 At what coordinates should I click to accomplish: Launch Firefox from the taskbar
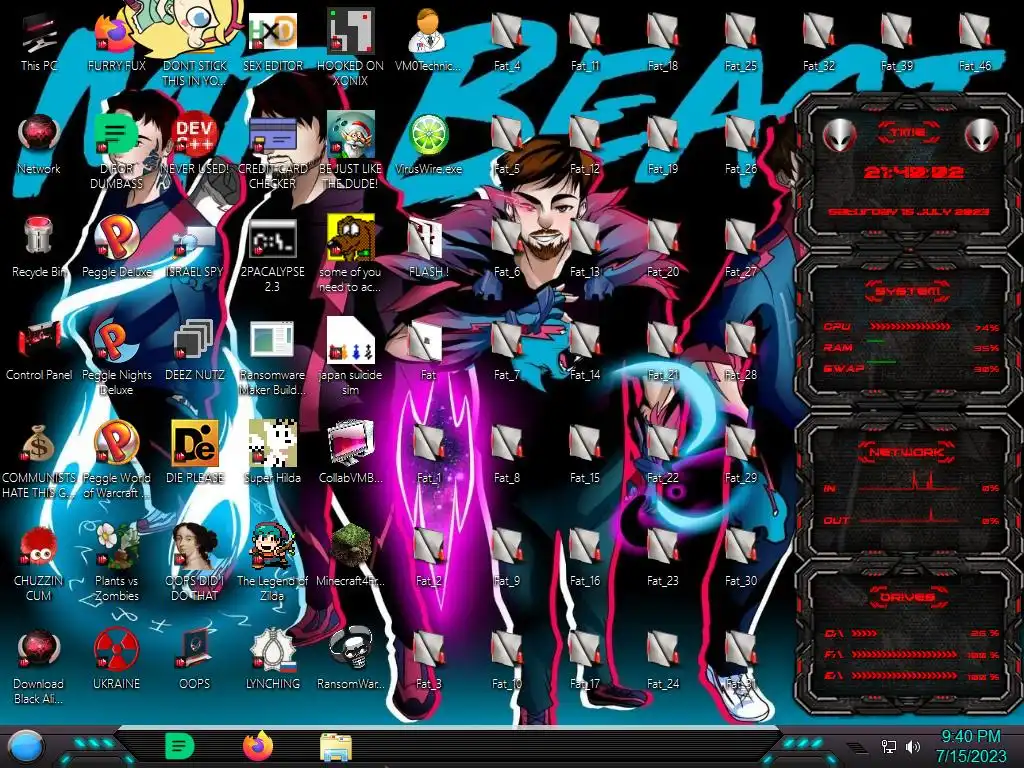(258, 746)
